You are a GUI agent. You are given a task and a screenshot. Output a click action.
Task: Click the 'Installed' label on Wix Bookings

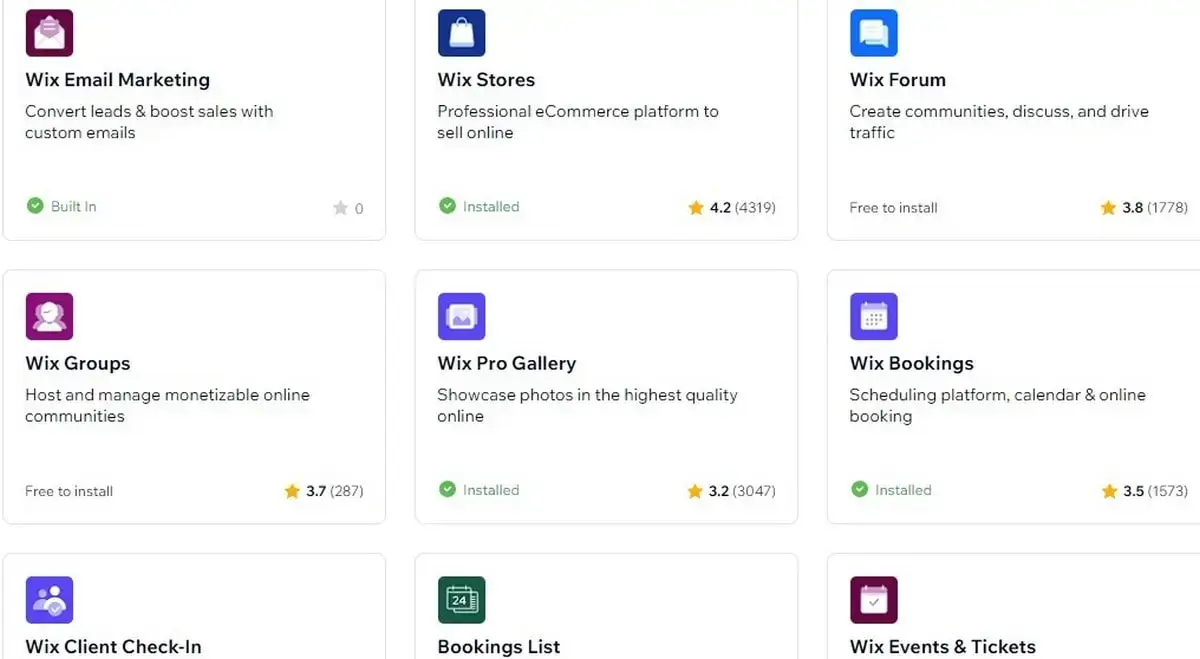pyautogui.click(x=903, y=490)
